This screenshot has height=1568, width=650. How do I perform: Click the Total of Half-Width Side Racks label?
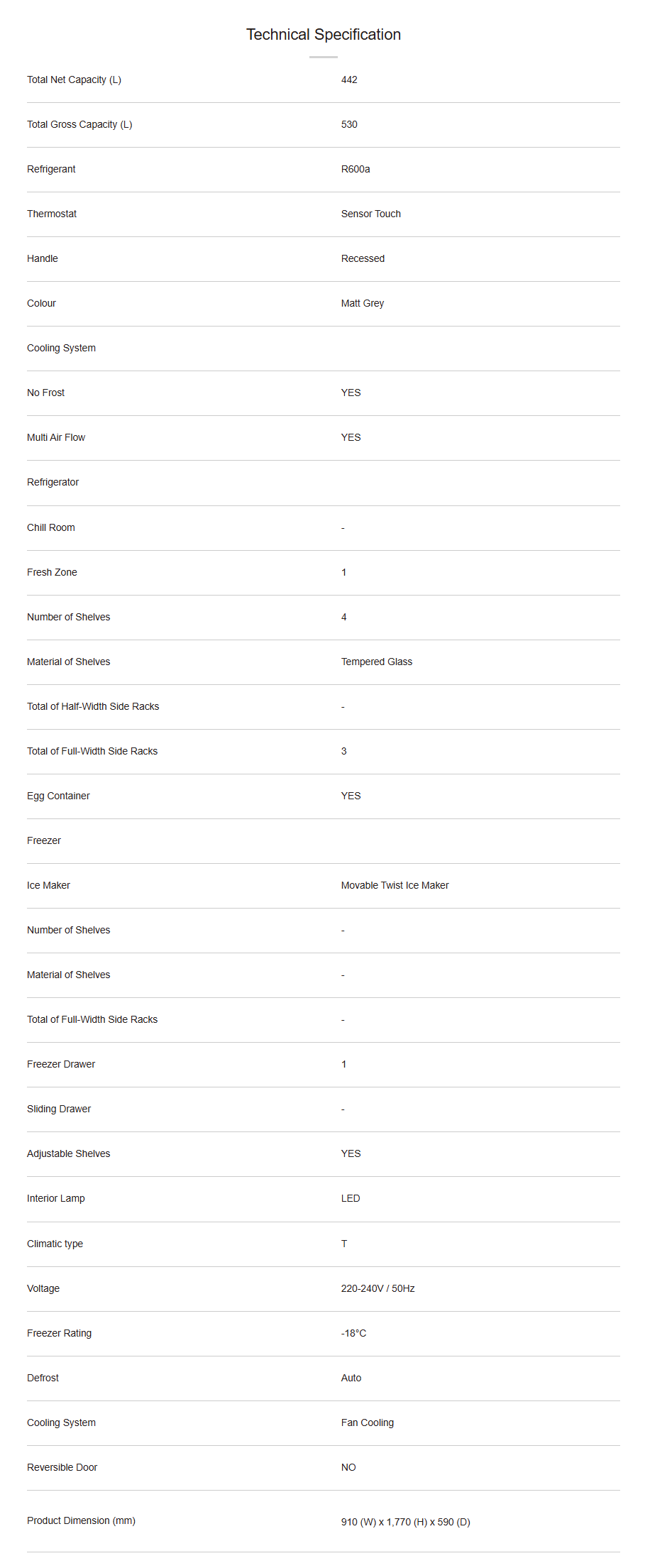pyautogui.click(x=93, y=706)
